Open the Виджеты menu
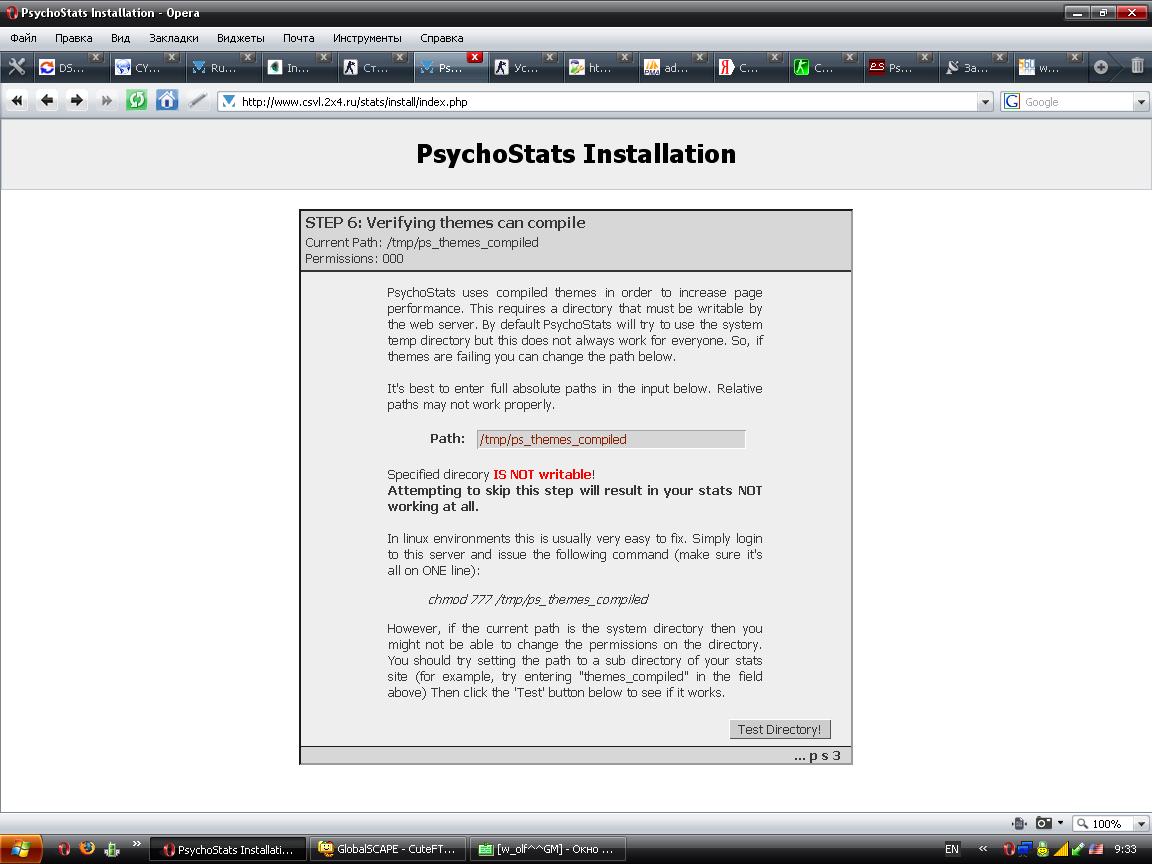 click(x=240, y=38)
